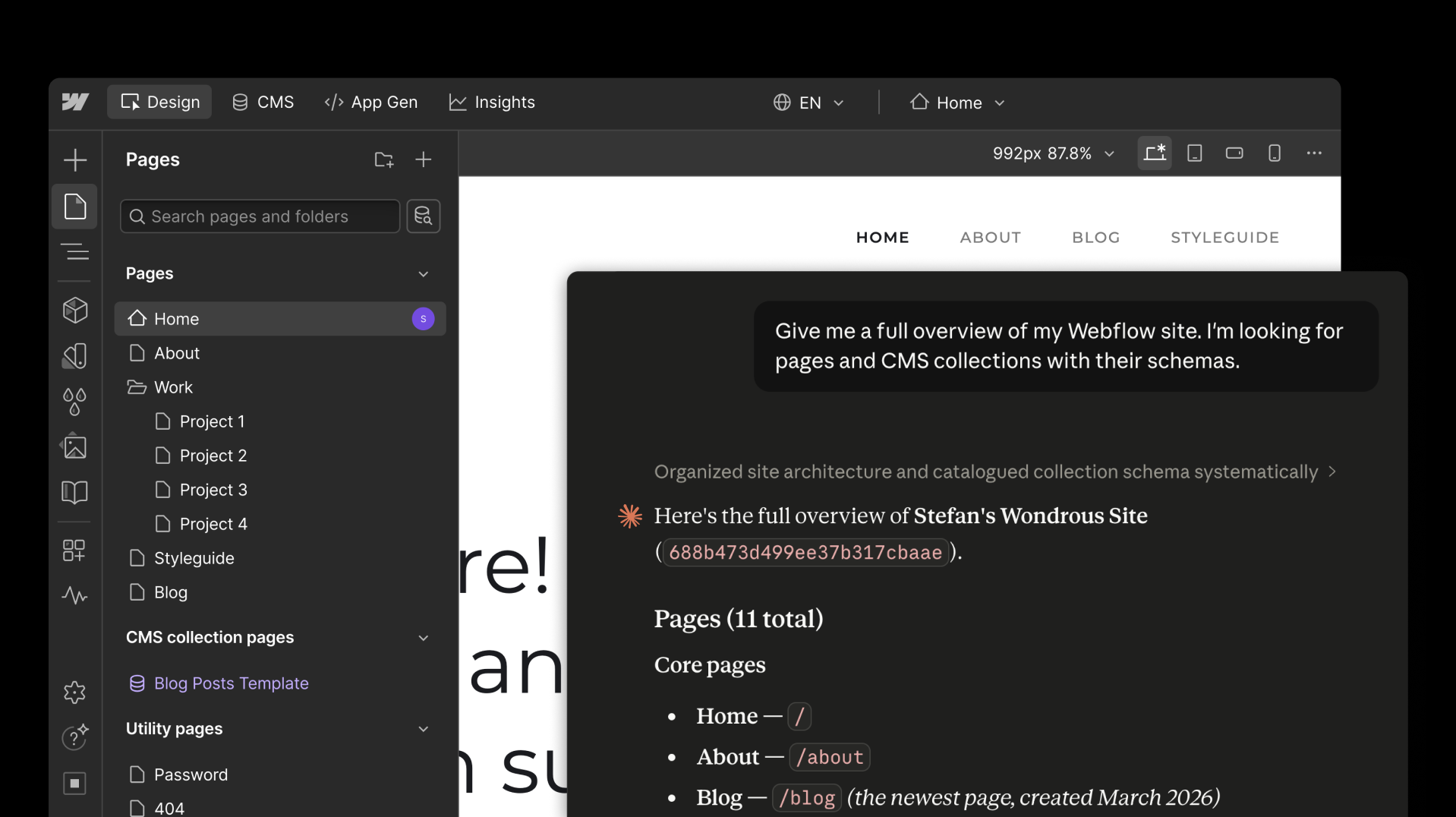Select the base desktop breakpoint icon
The height and width of the screenshot is (817, 1456).
pyautogui.click(x=1155, y=153)
